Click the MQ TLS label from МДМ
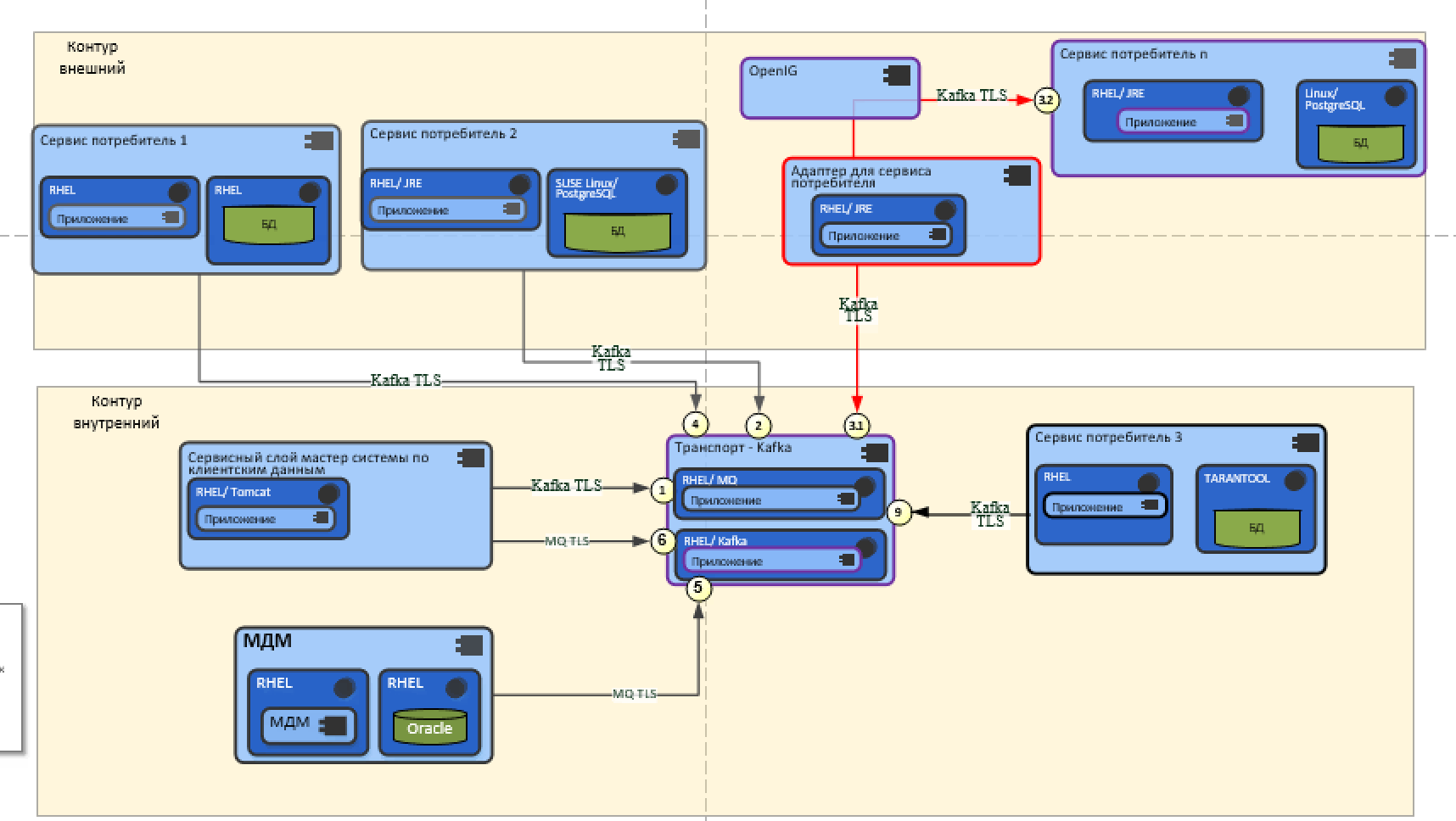Viewport: 1456px width, 821px height. (635, 694)
